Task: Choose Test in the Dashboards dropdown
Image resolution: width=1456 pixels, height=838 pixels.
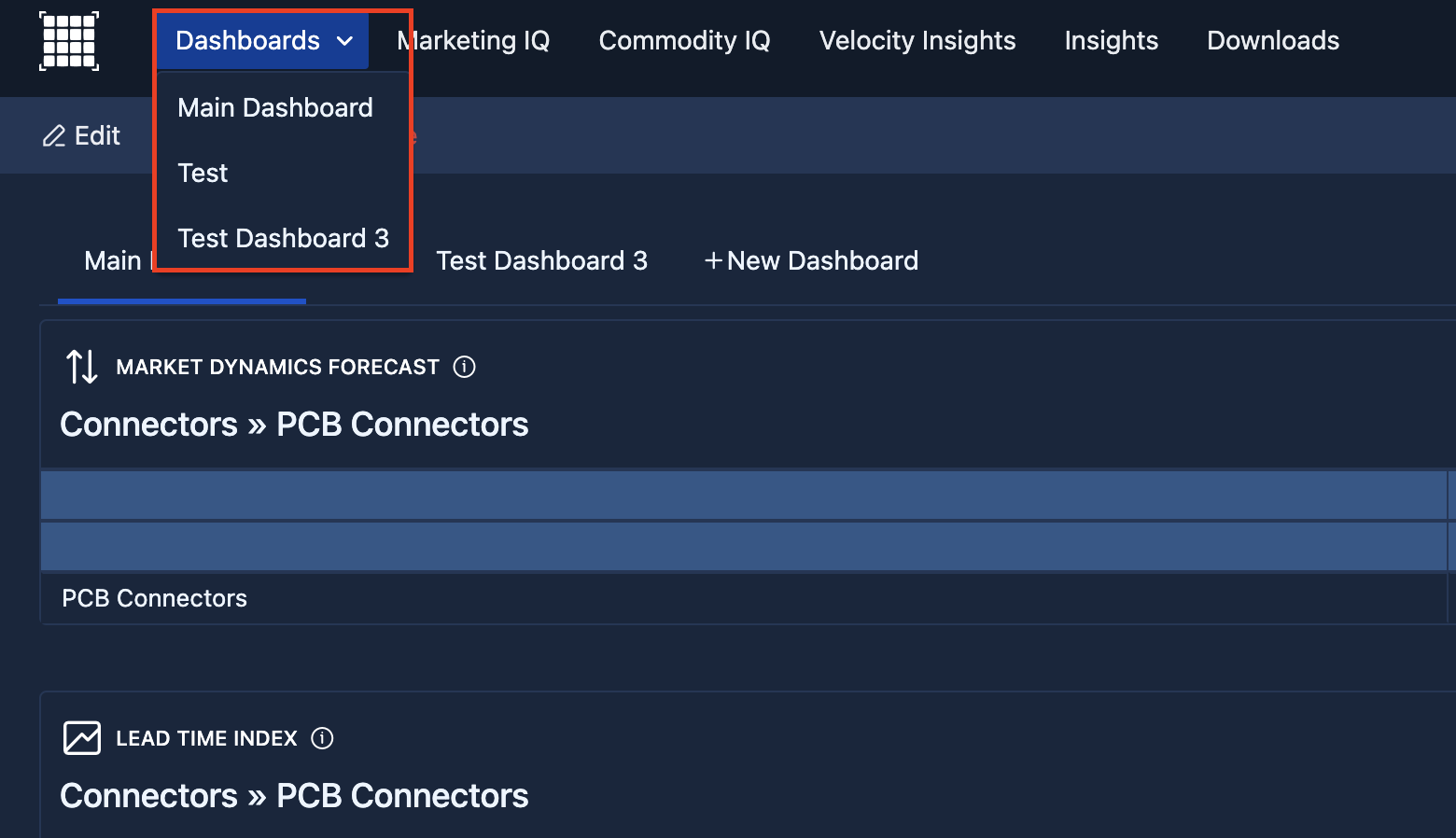Action: tap(203, 173)
